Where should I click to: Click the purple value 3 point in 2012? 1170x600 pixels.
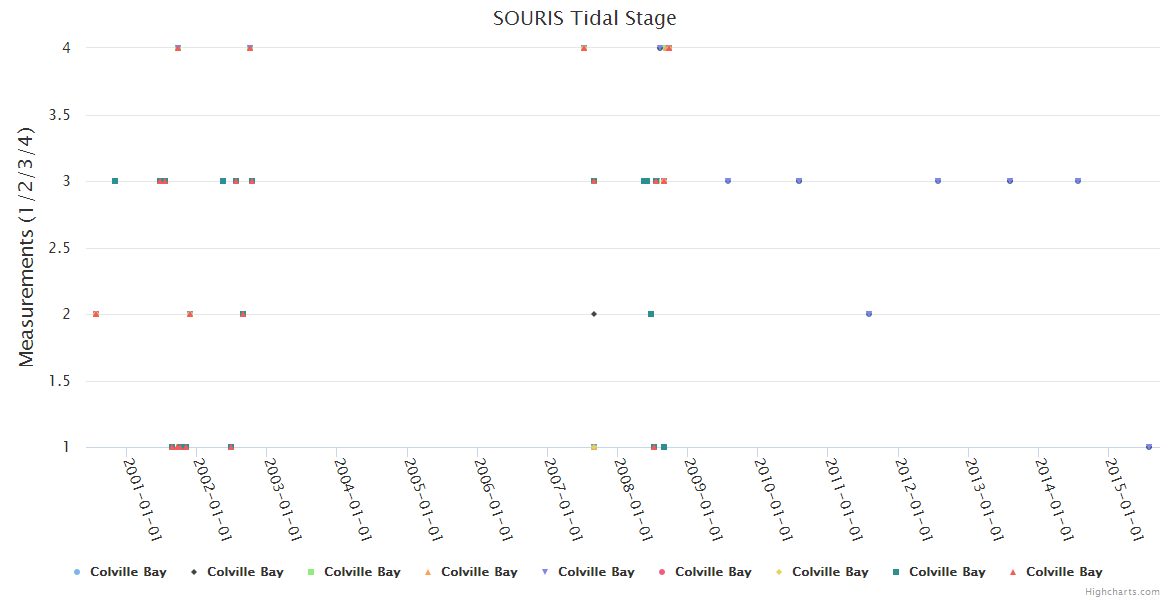pyautogui.click(x=938, y=181)
